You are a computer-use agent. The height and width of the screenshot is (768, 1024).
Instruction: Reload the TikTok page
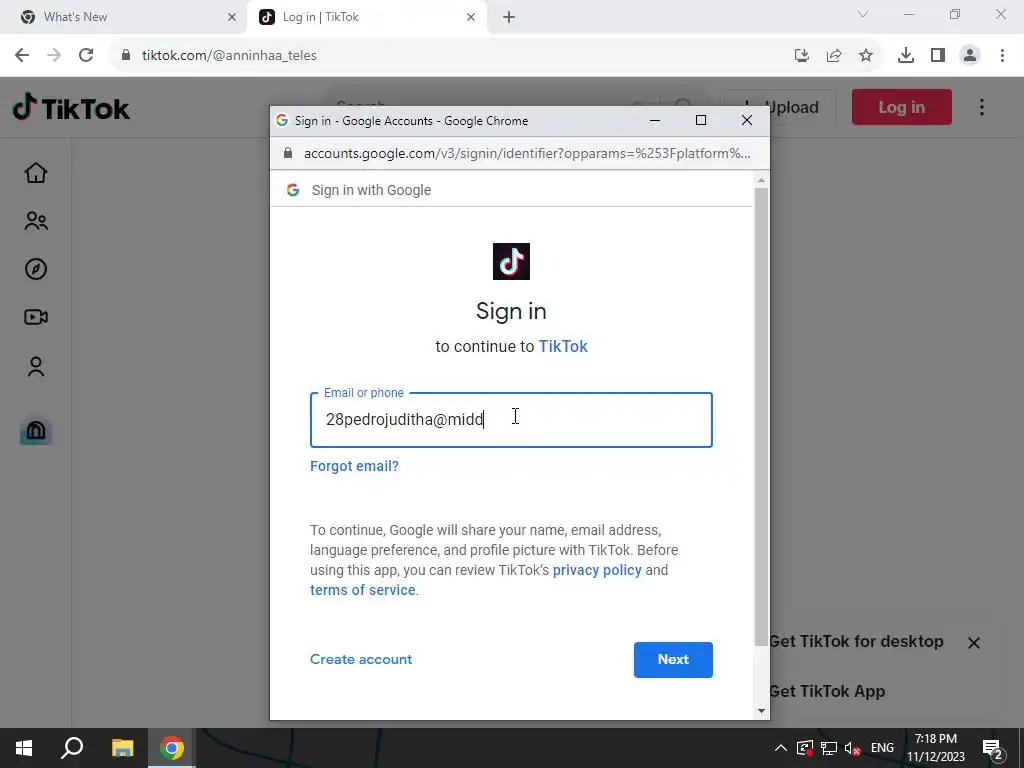pyautogui.click(x=86, y=55)
